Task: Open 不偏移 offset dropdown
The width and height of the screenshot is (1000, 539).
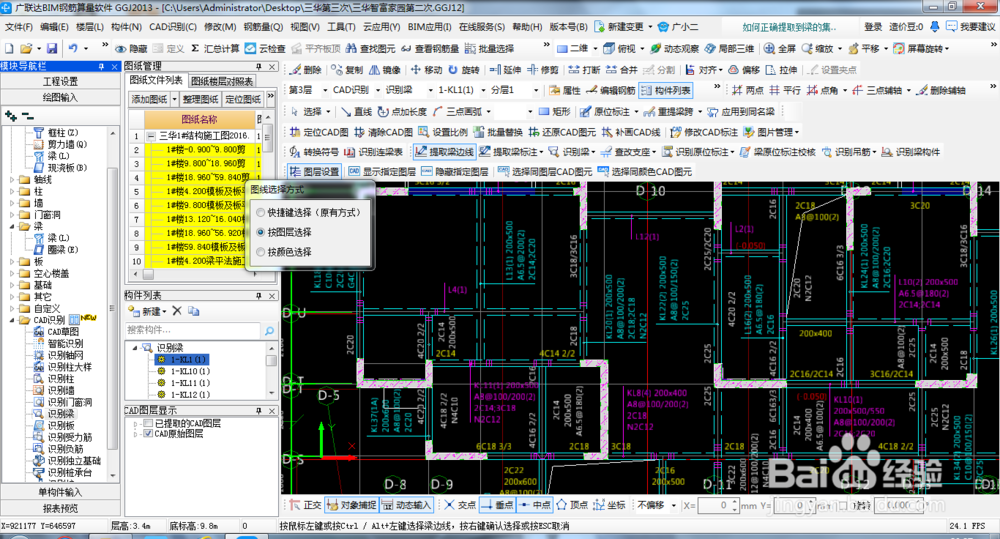Action: pos(673,505)
